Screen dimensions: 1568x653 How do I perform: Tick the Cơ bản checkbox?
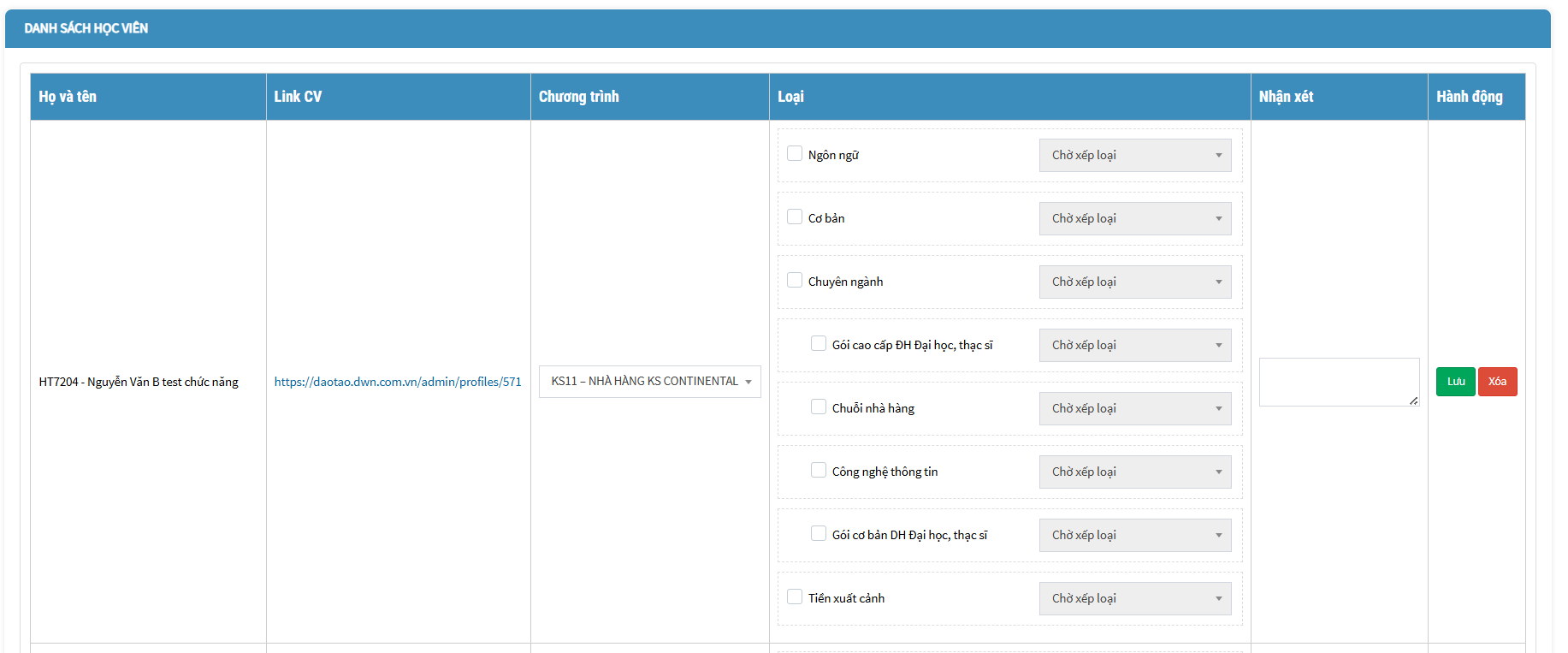click(795, 217)
